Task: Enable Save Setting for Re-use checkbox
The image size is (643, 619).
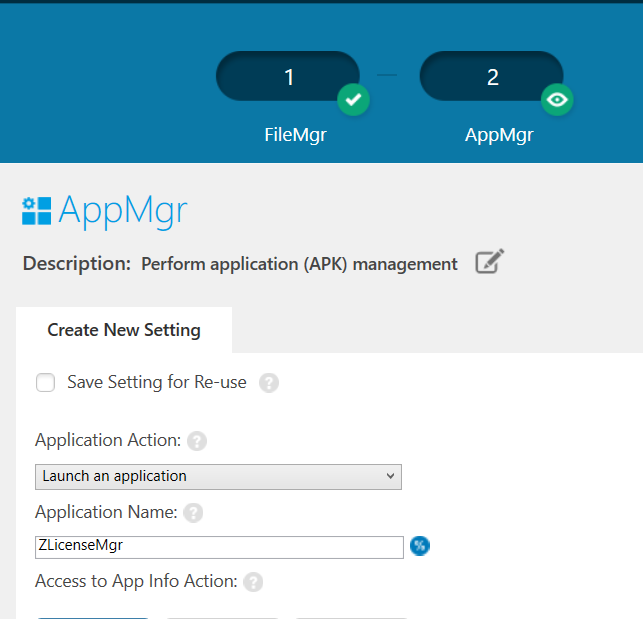Action: pyautogui.click(x=46, y=383)
